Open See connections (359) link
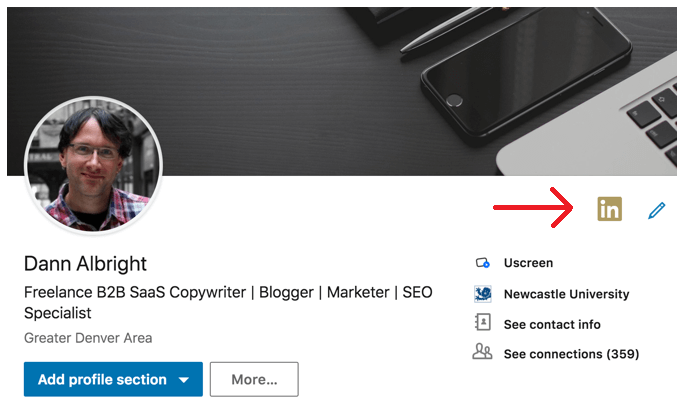Screen dimensions: 690x414 point(571,354)
